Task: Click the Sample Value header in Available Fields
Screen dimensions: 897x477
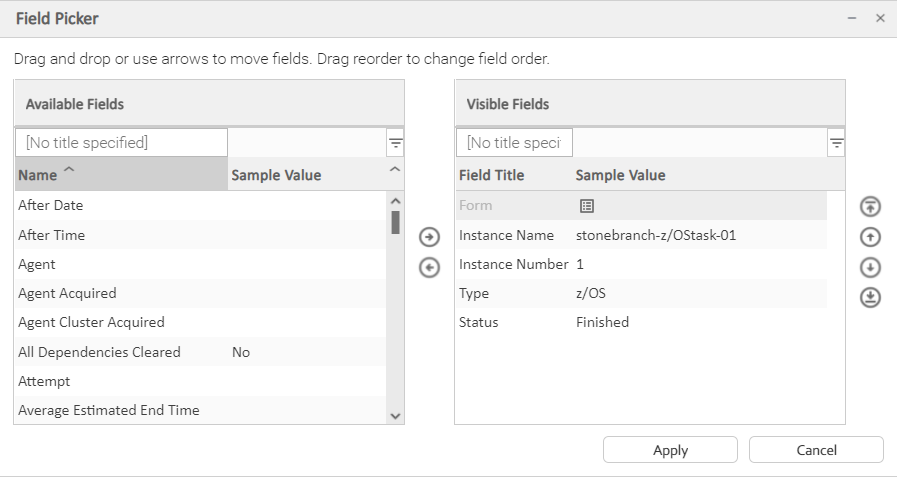Action: [276, 175]
